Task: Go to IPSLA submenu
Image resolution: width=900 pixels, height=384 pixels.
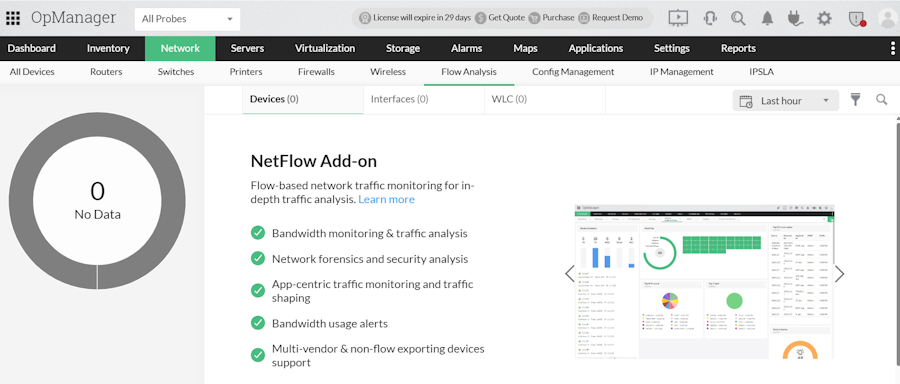Action: click(x=761, y=72)
